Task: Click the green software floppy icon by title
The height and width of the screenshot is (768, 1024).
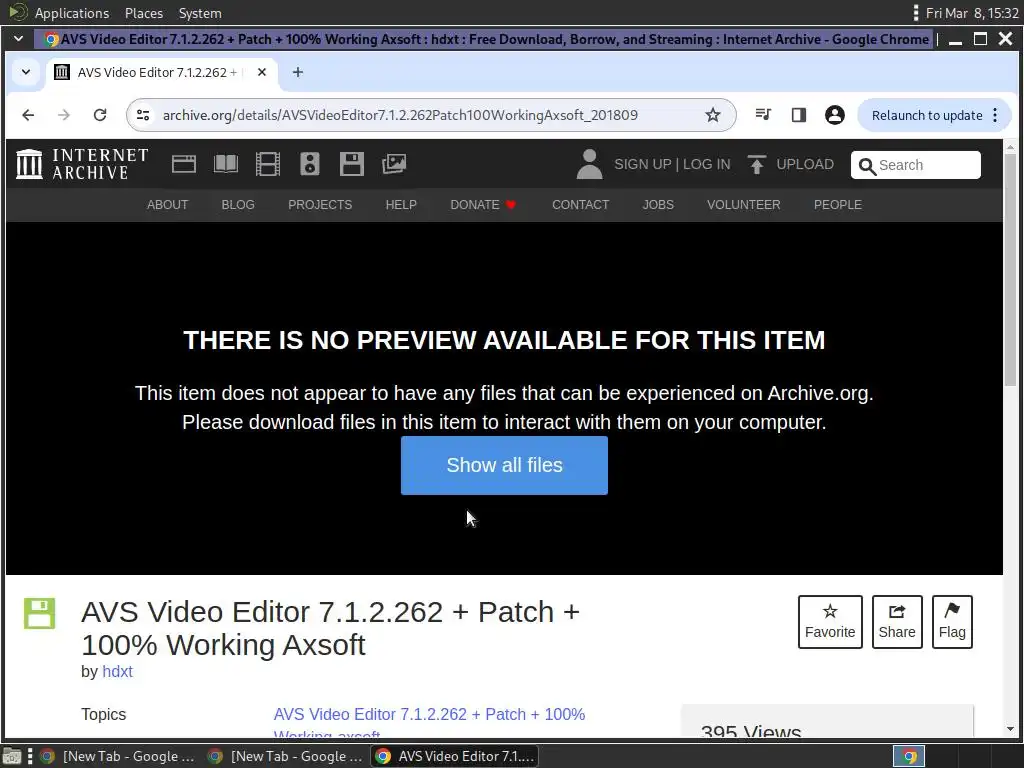Action: click(39, 613)
